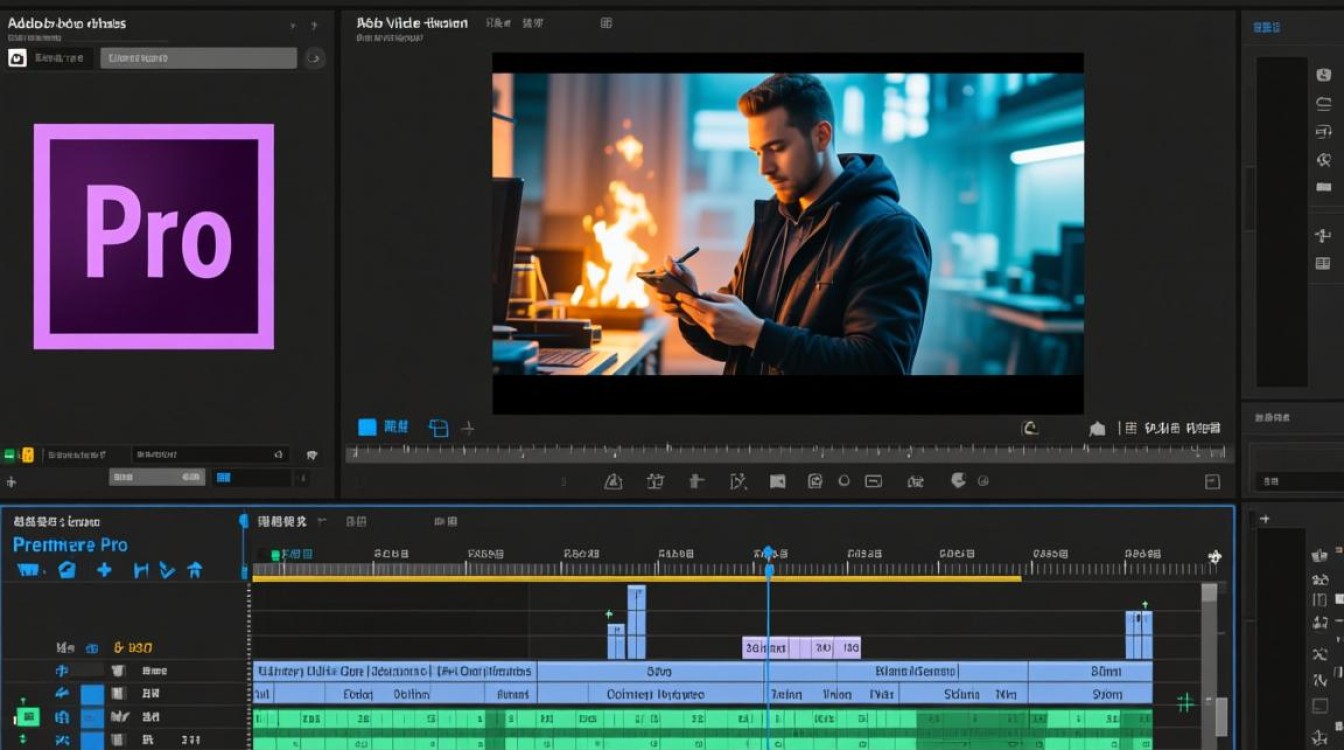
Task: Toggle the topmost blue square in the track headers
Action: 92,693
